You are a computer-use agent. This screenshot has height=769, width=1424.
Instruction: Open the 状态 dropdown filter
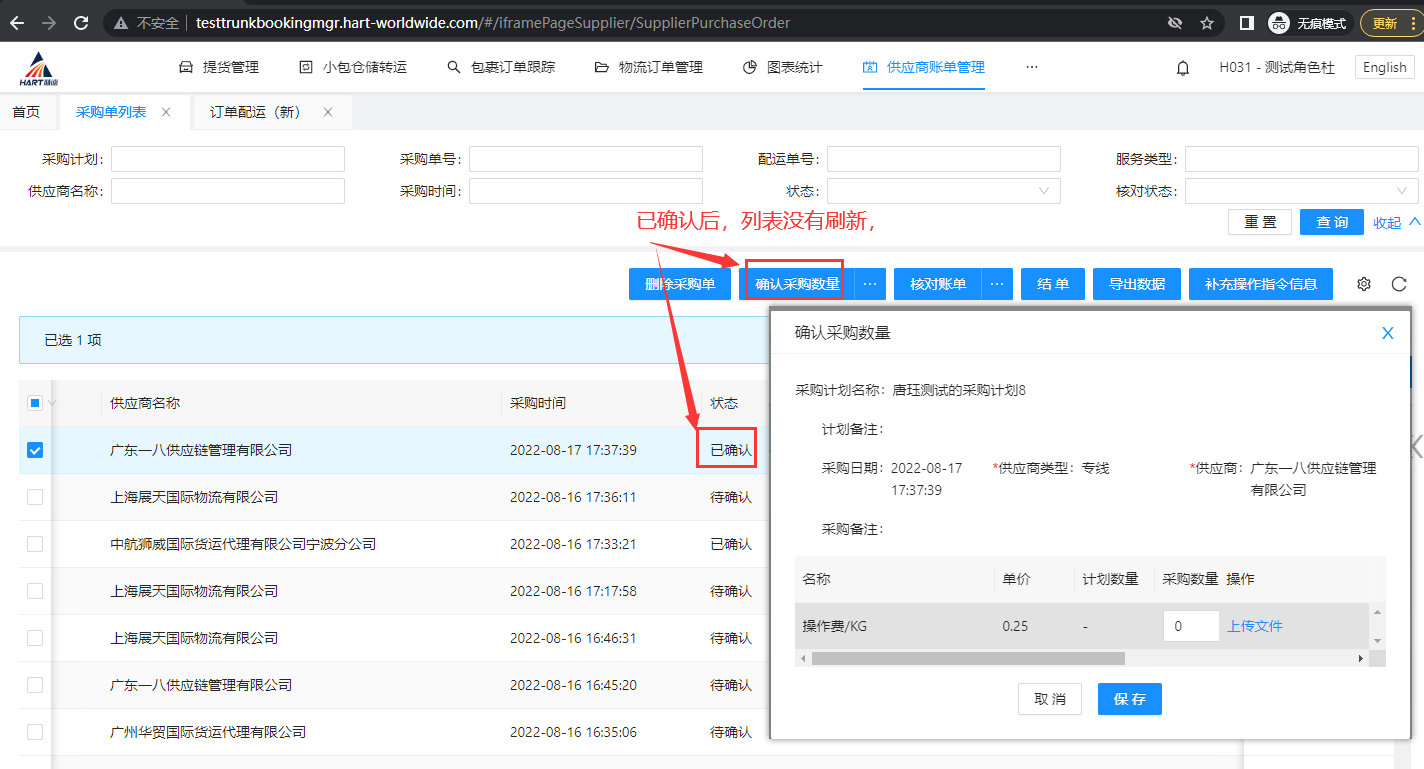(943, 191)
